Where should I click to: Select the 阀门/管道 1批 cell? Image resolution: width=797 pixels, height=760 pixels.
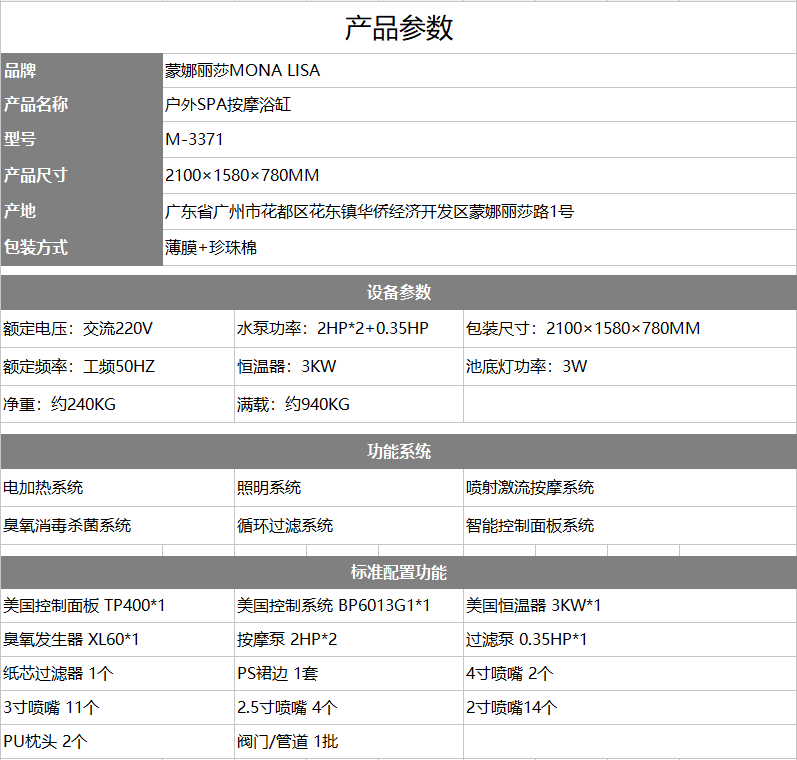click(287, 742)
